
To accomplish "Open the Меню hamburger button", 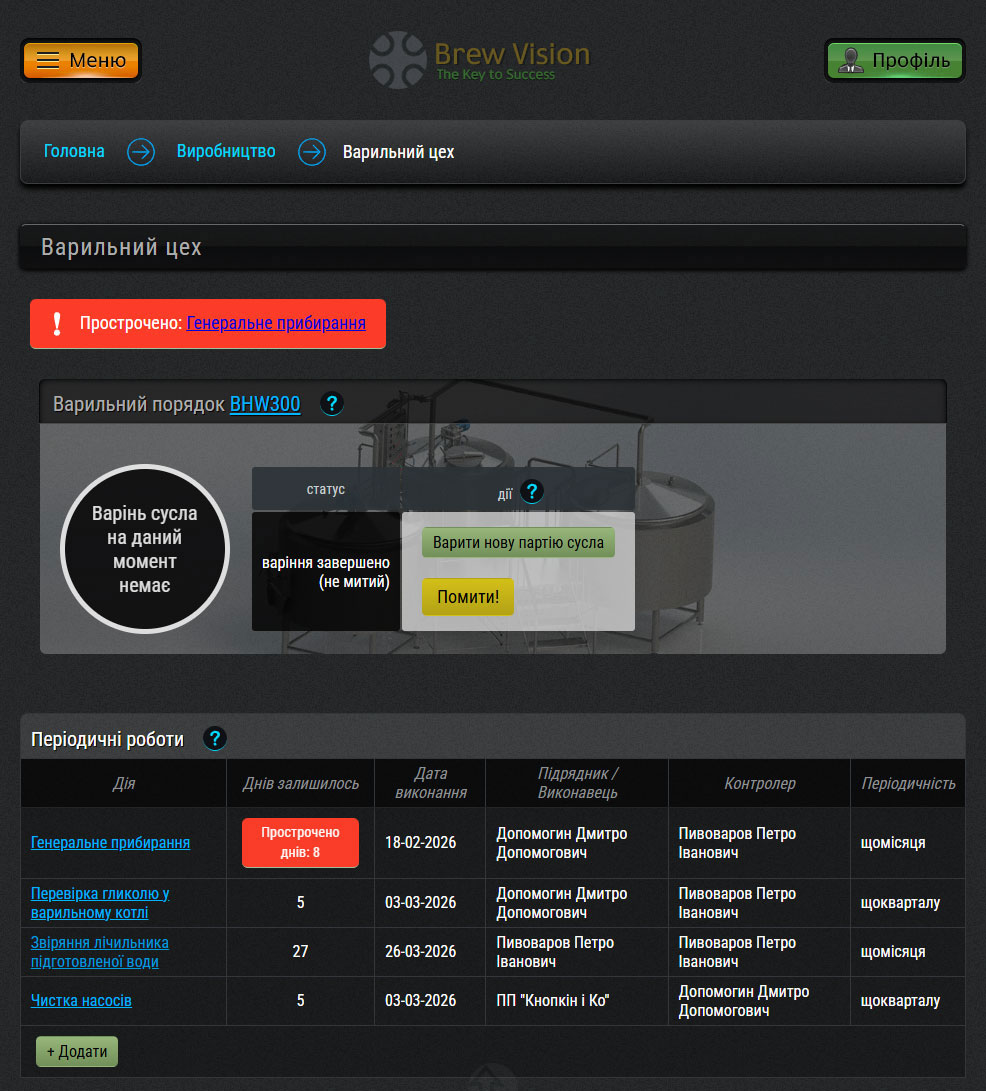I will 81,60.
